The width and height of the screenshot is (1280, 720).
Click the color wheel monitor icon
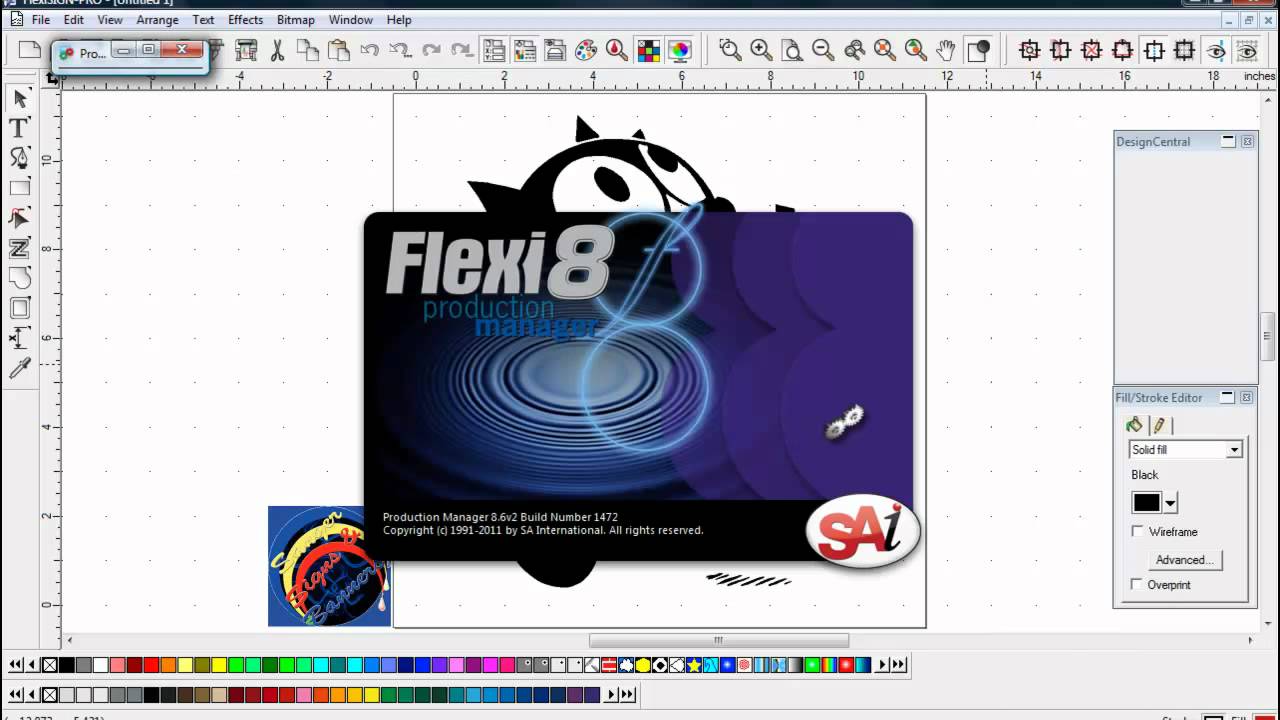click(x=679, y=50)
